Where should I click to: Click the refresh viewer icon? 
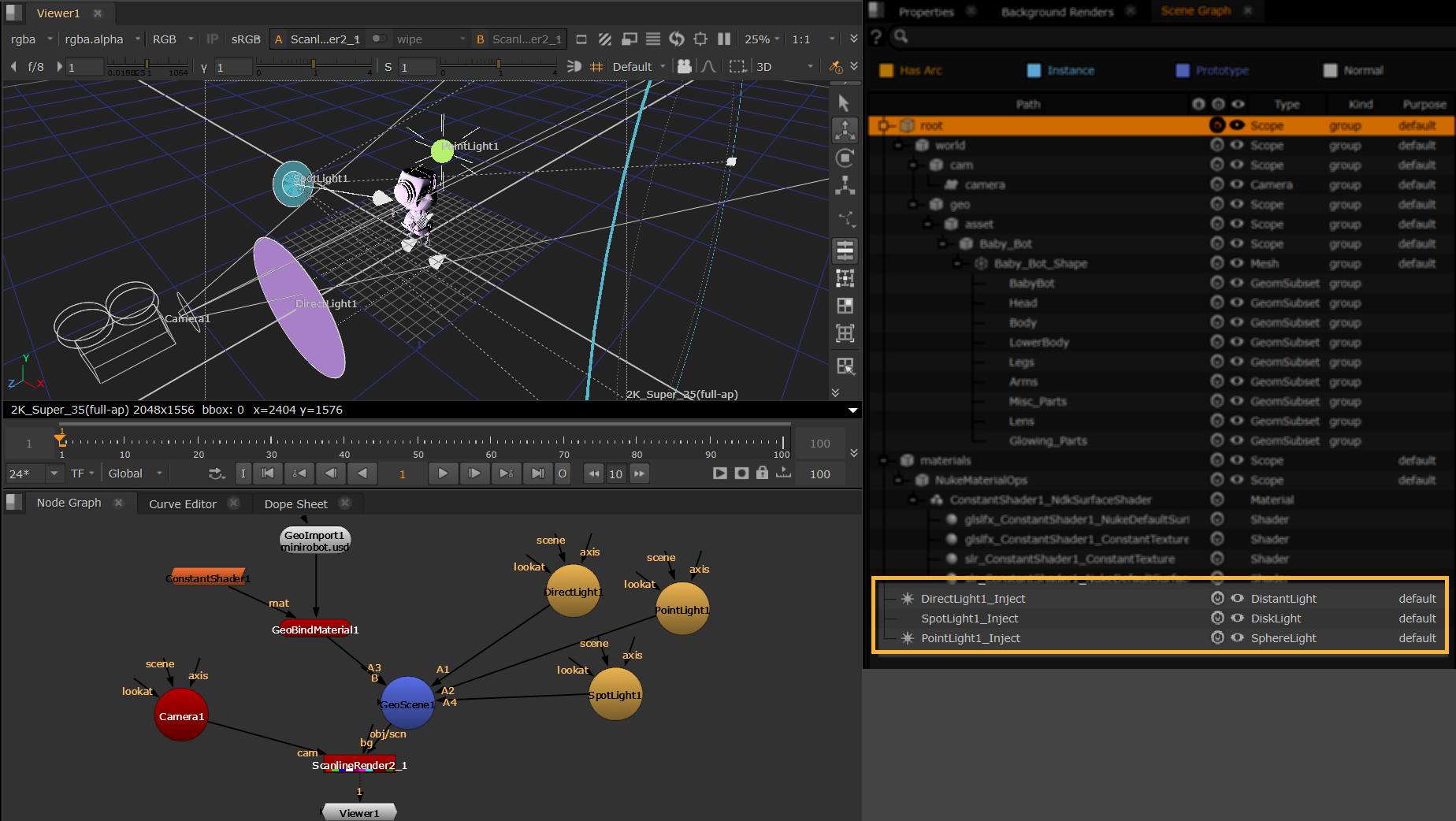677,39
